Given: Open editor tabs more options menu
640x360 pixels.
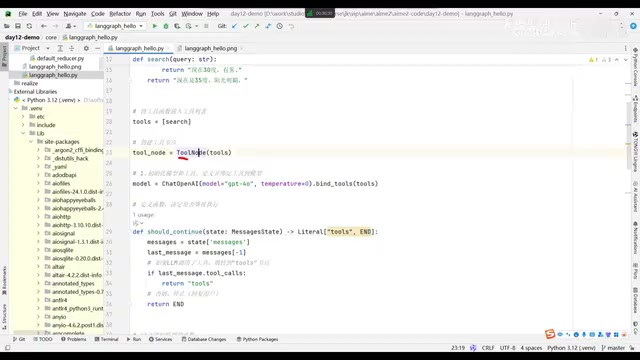Looking at the screenshot, I should 625,48.
